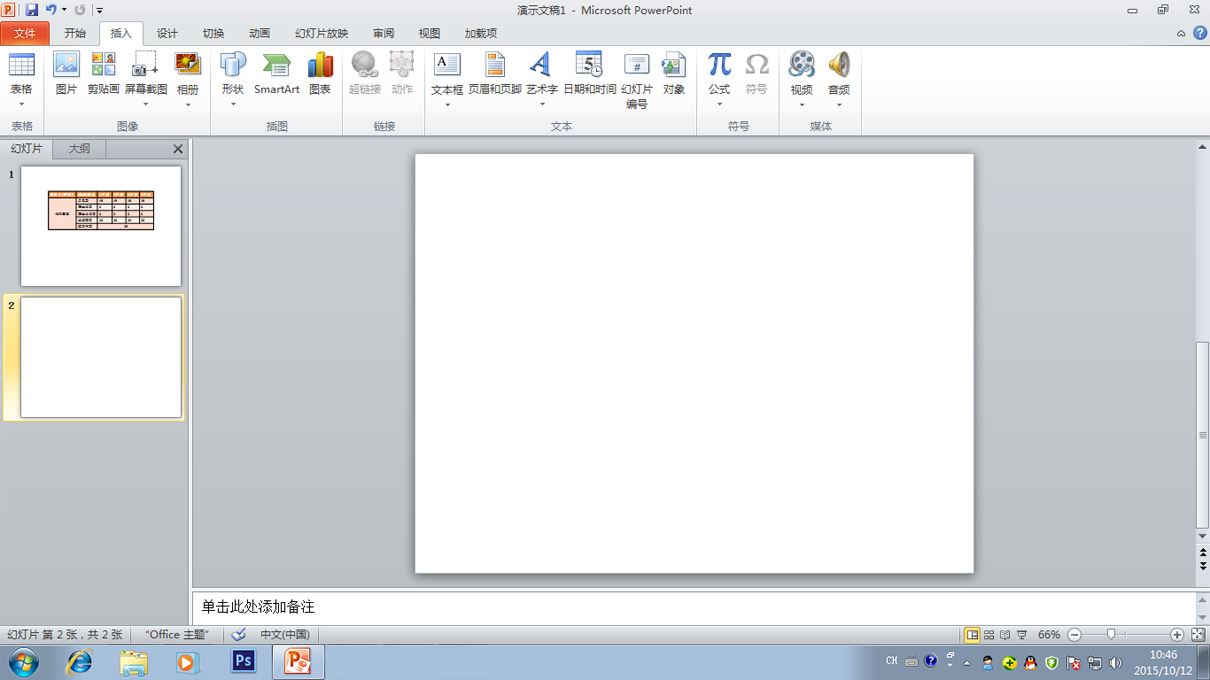Insert 幻灯片编号 slide number
Viewport: 1210px width, 680px height.
tap(637, 80)
